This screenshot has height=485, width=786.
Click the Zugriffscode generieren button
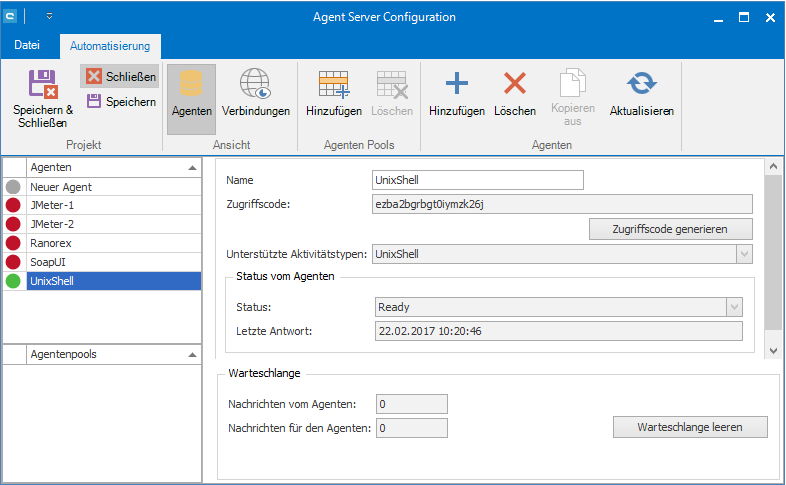670,229
